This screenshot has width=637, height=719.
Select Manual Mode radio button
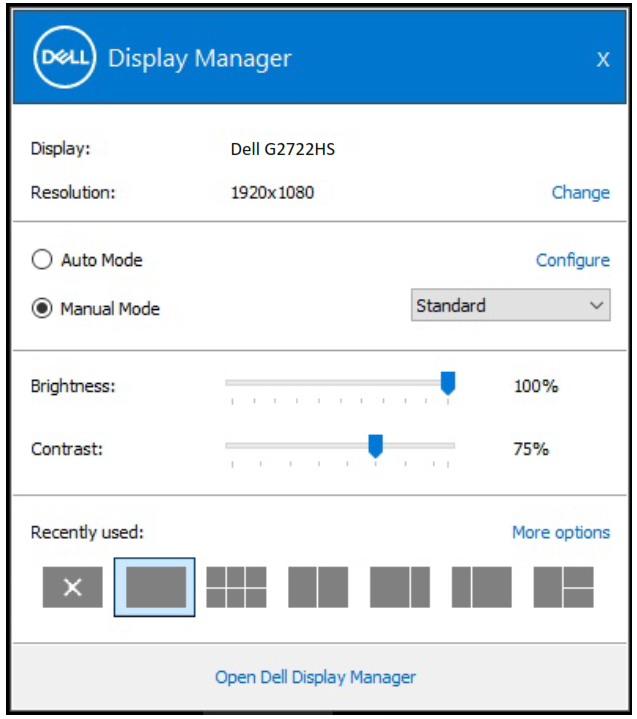(42, 308)
